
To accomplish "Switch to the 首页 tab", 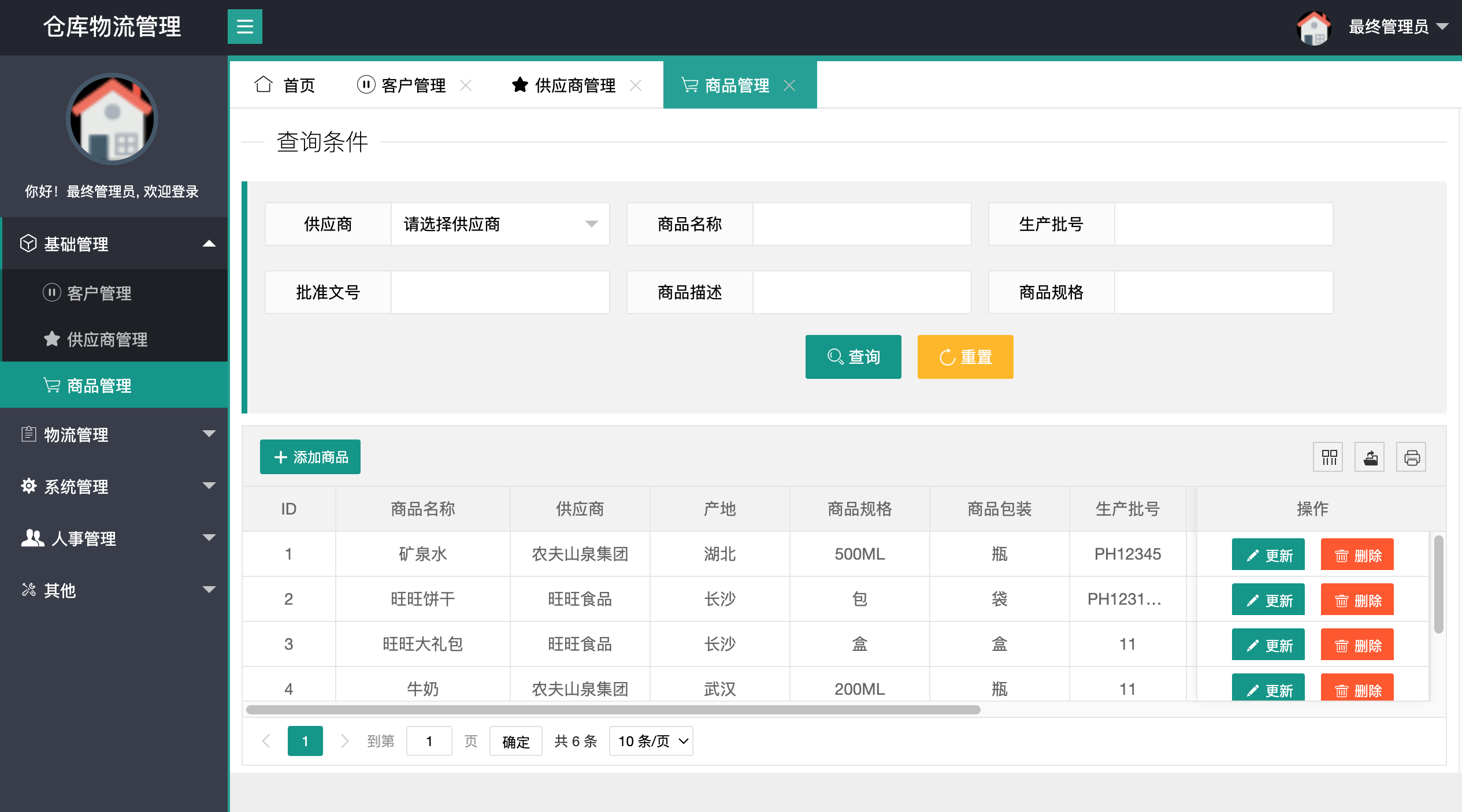I will coord(285,85).
